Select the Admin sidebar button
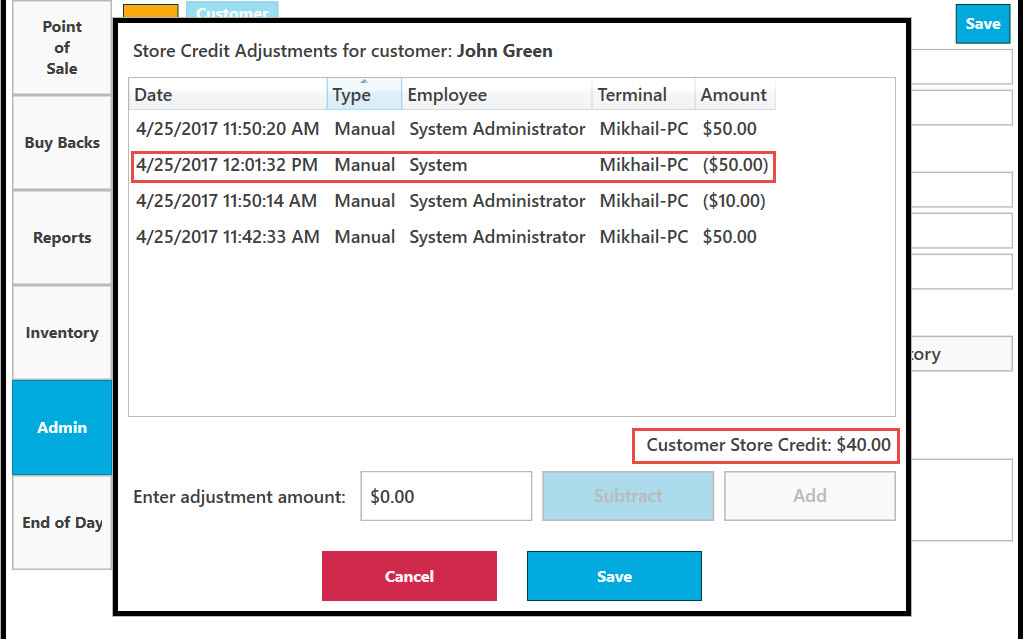Image resolution: width=1023 pixels, height=639 pixels. pos(62,428)
